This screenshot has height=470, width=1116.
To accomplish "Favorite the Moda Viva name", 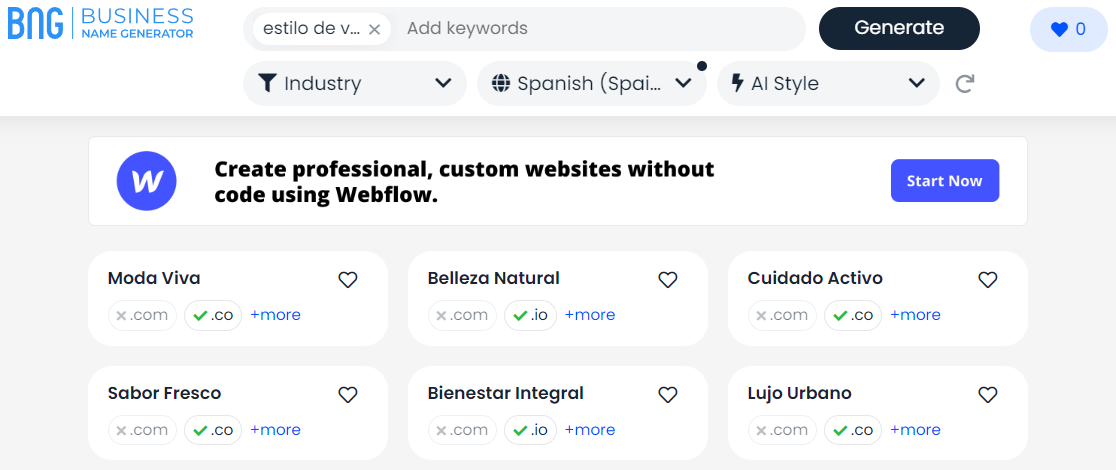I will click(x=348, y=280).
